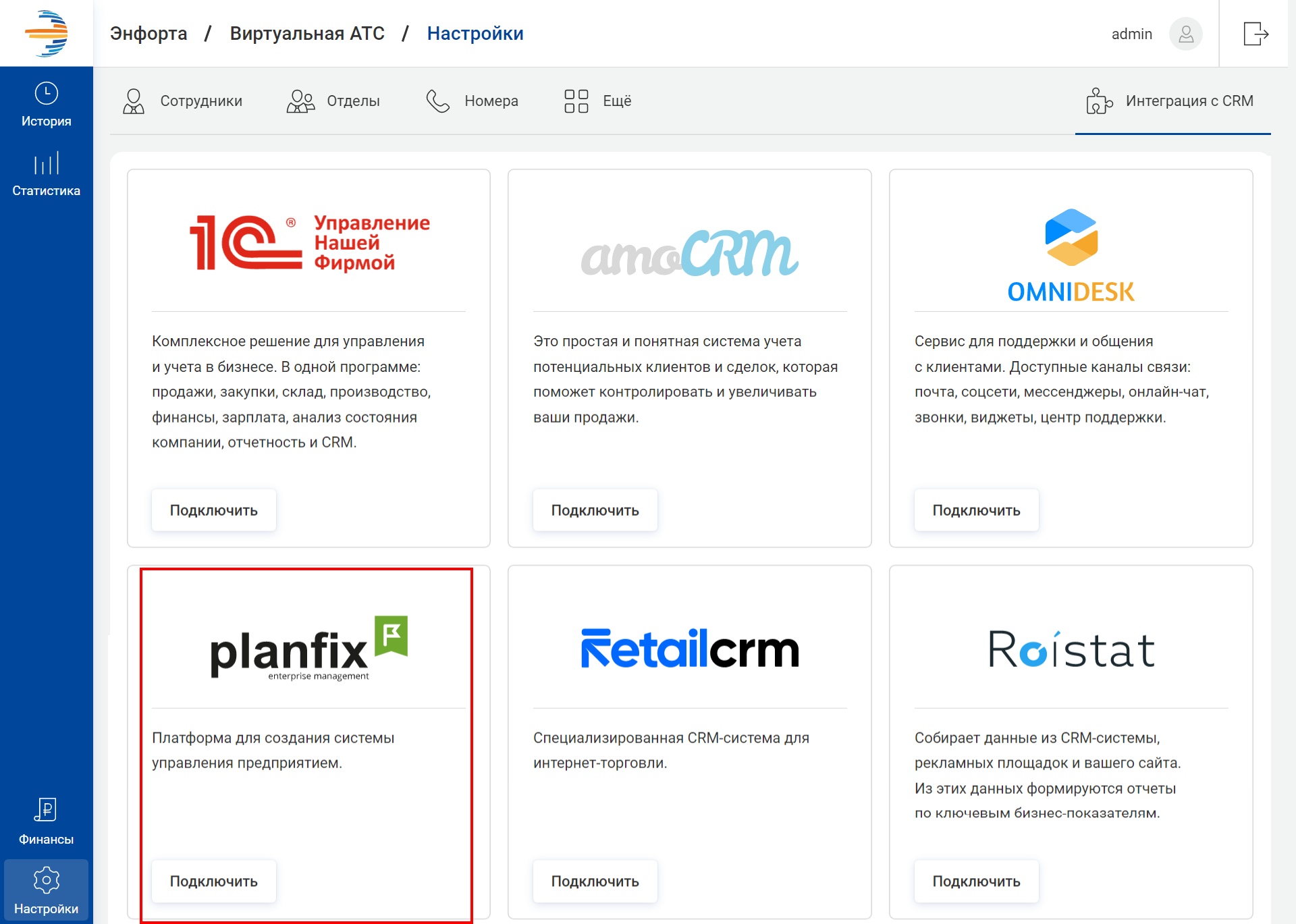This screenshot has width=1296, height=924.
Task: Click the Planfix description text
Action: pyautogui.click(x=273, y=751)
